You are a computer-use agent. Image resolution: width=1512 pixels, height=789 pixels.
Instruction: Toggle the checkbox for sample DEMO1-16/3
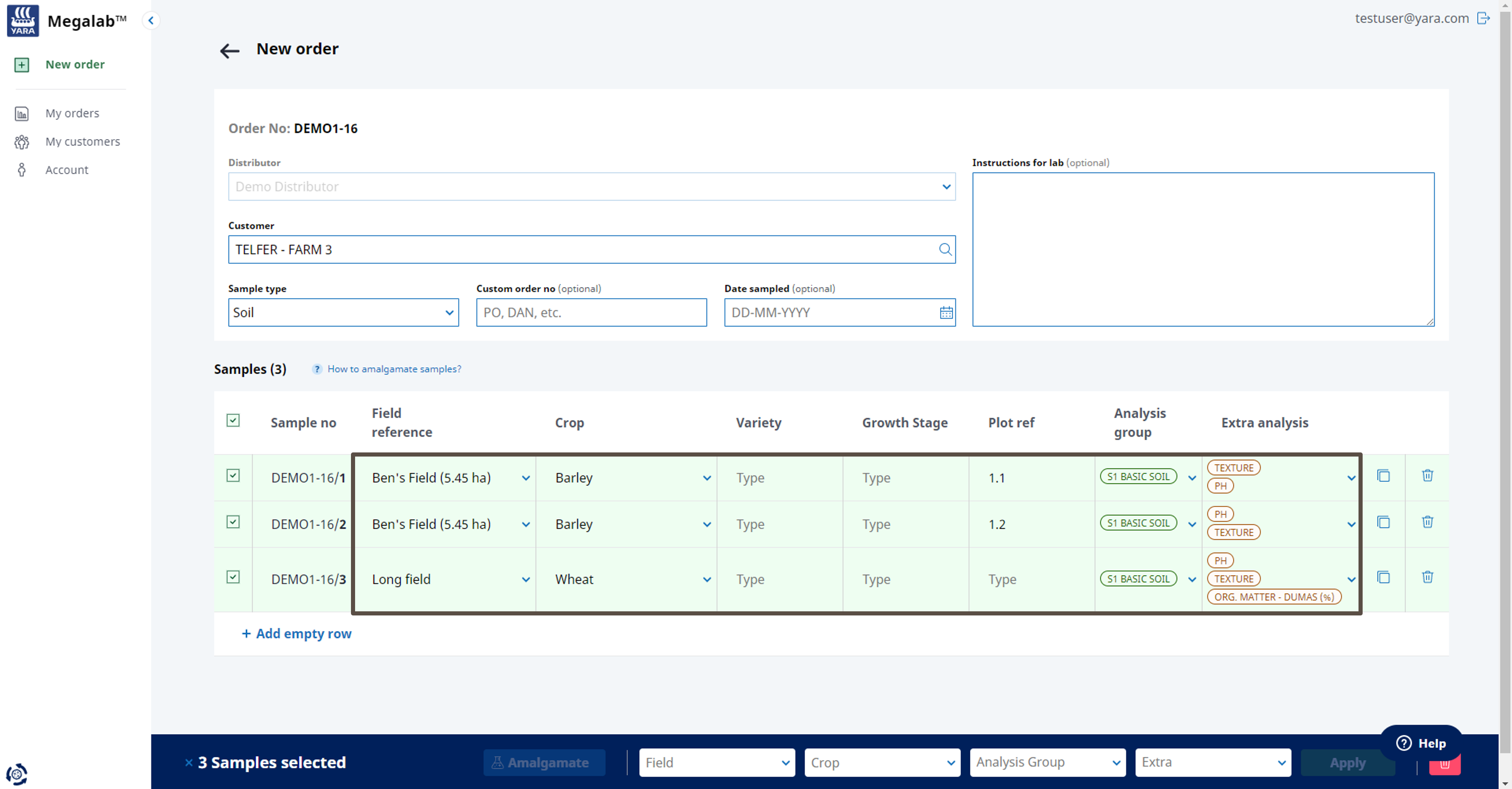click(233, 577)
